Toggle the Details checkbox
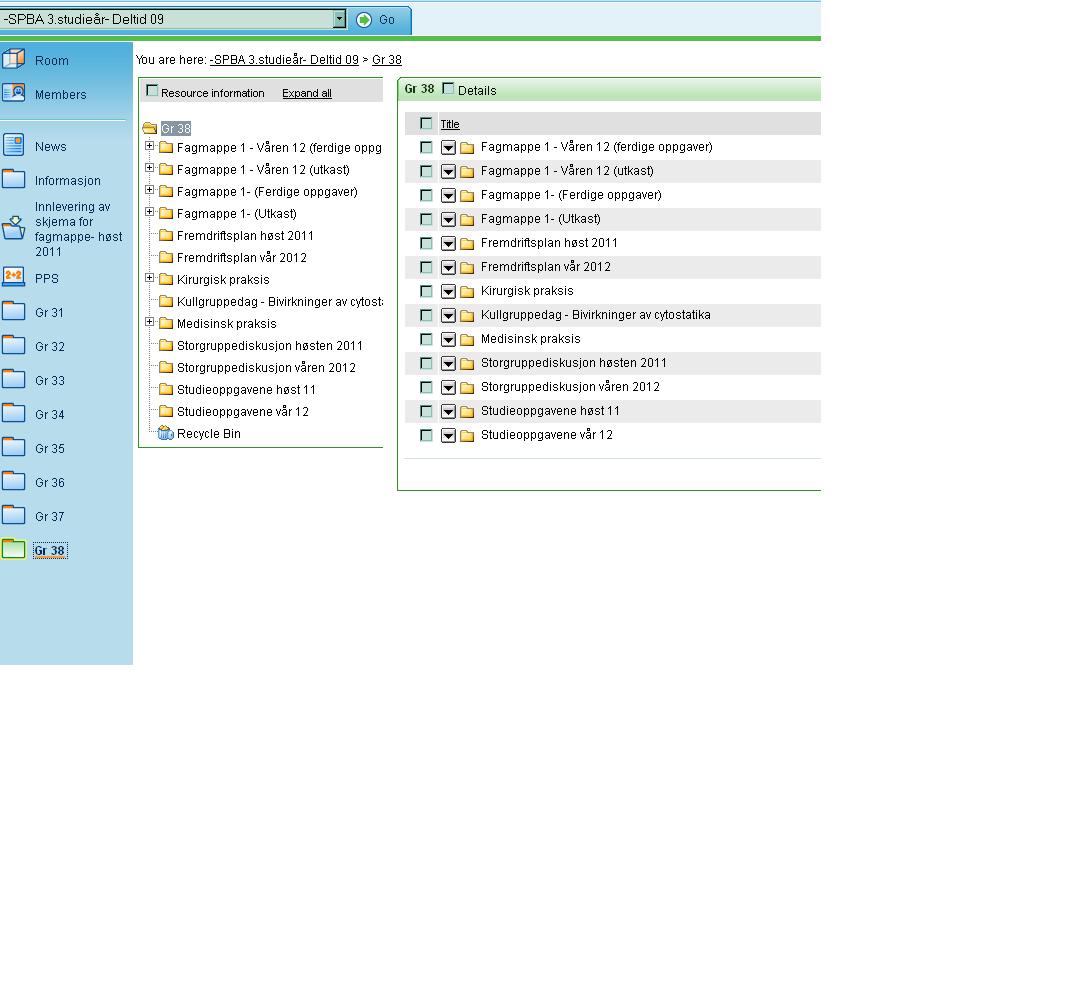Image resolution: width=1080 pixels, height=1000 pixels. point(448,89)
